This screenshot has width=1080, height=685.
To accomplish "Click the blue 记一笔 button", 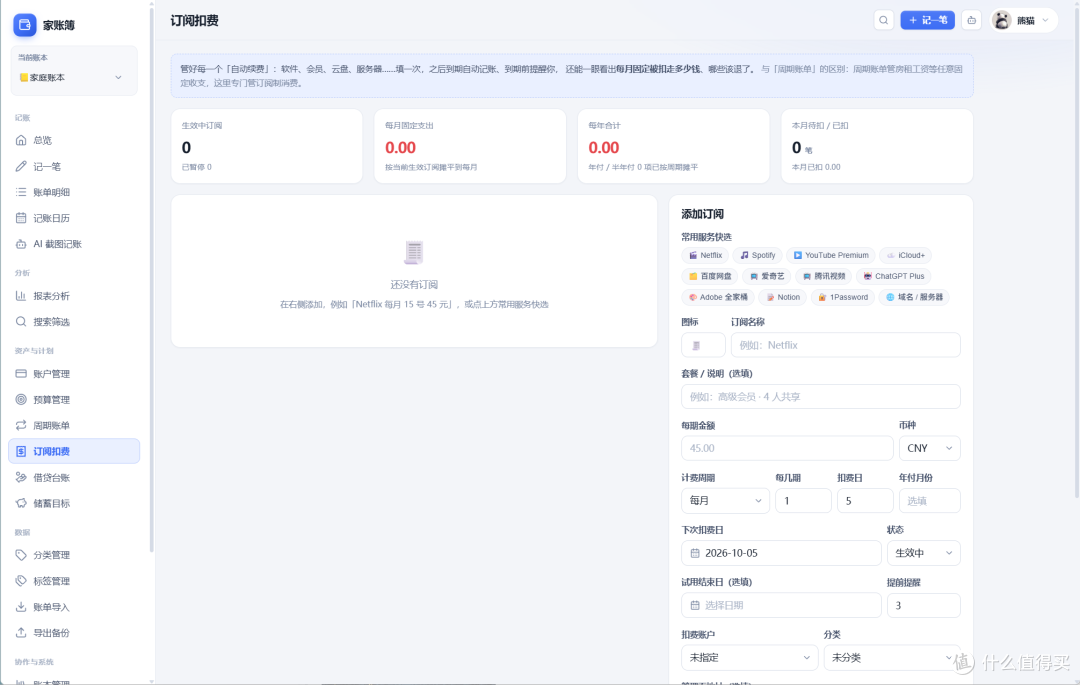I will tap(927, 21).
